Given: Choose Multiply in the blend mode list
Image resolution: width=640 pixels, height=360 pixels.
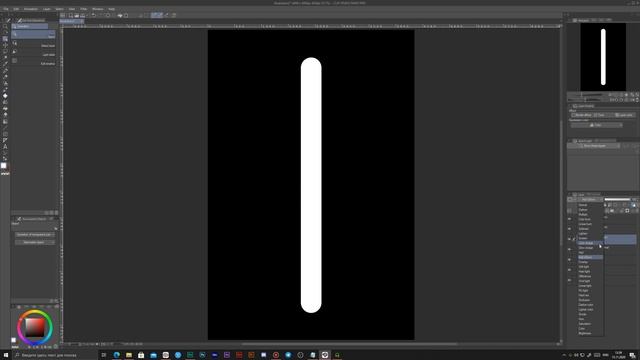Looking at the screenshot, I should pyautogui.click(x=590, y=214).
